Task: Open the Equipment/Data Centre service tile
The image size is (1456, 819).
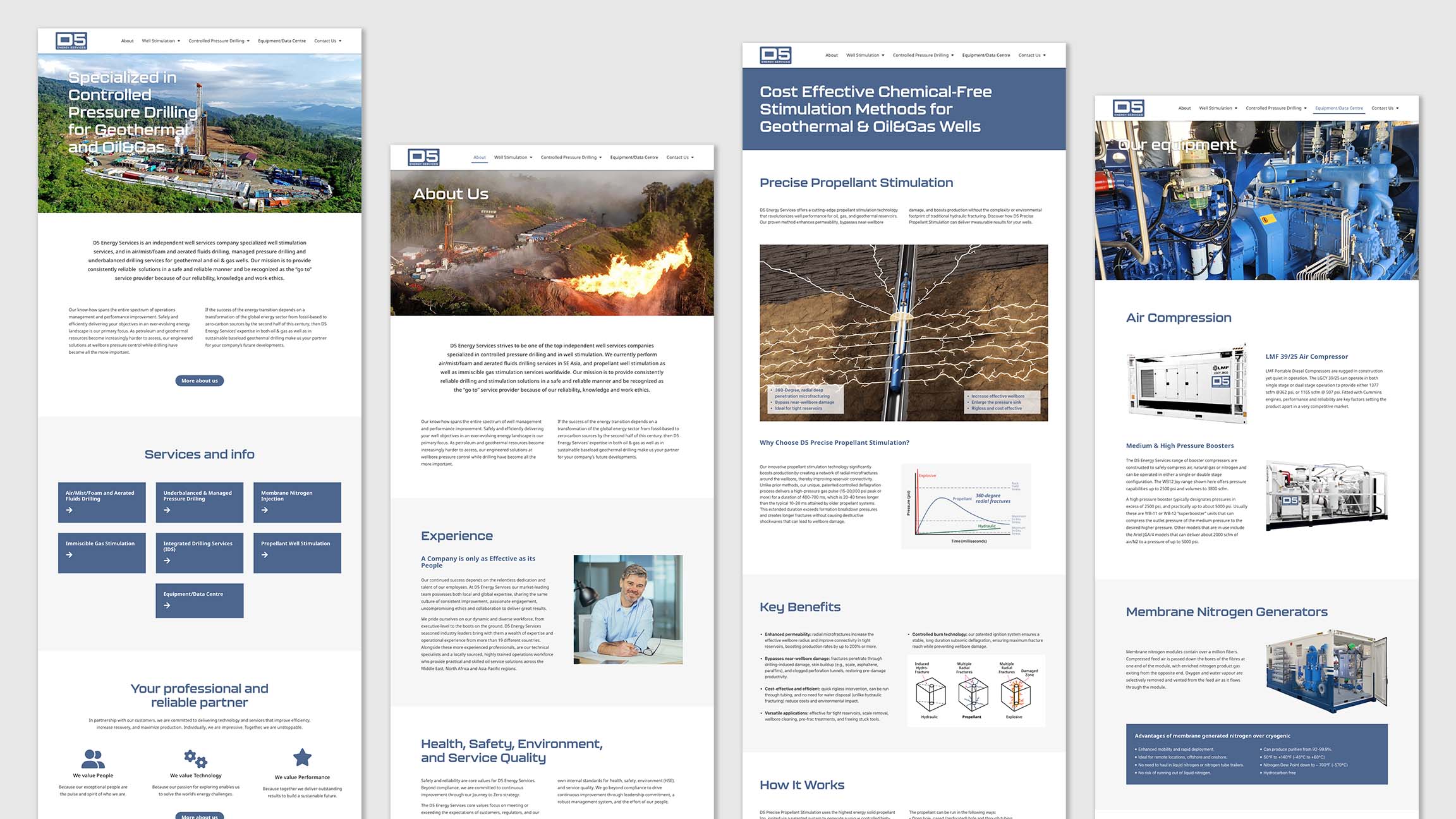Action: 199,600
